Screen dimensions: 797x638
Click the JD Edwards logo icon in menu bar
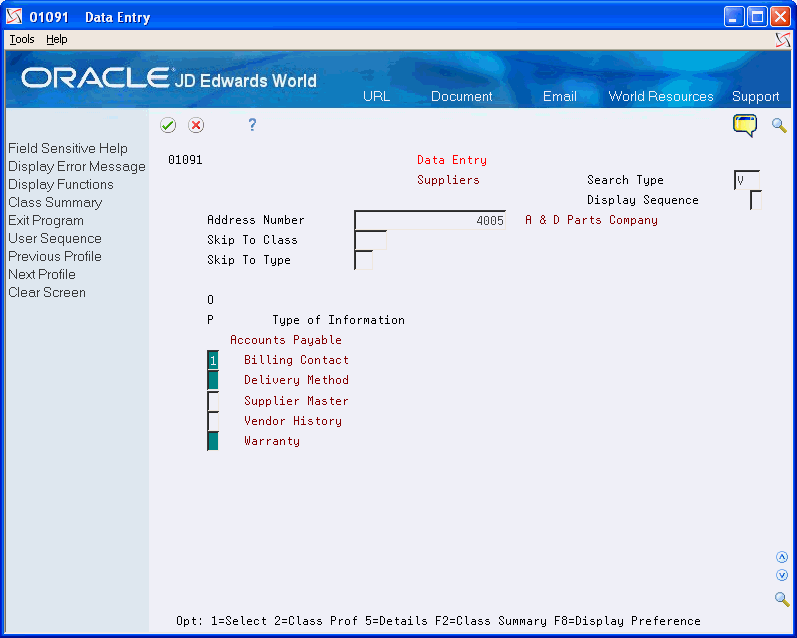click(x=783, y=40)
